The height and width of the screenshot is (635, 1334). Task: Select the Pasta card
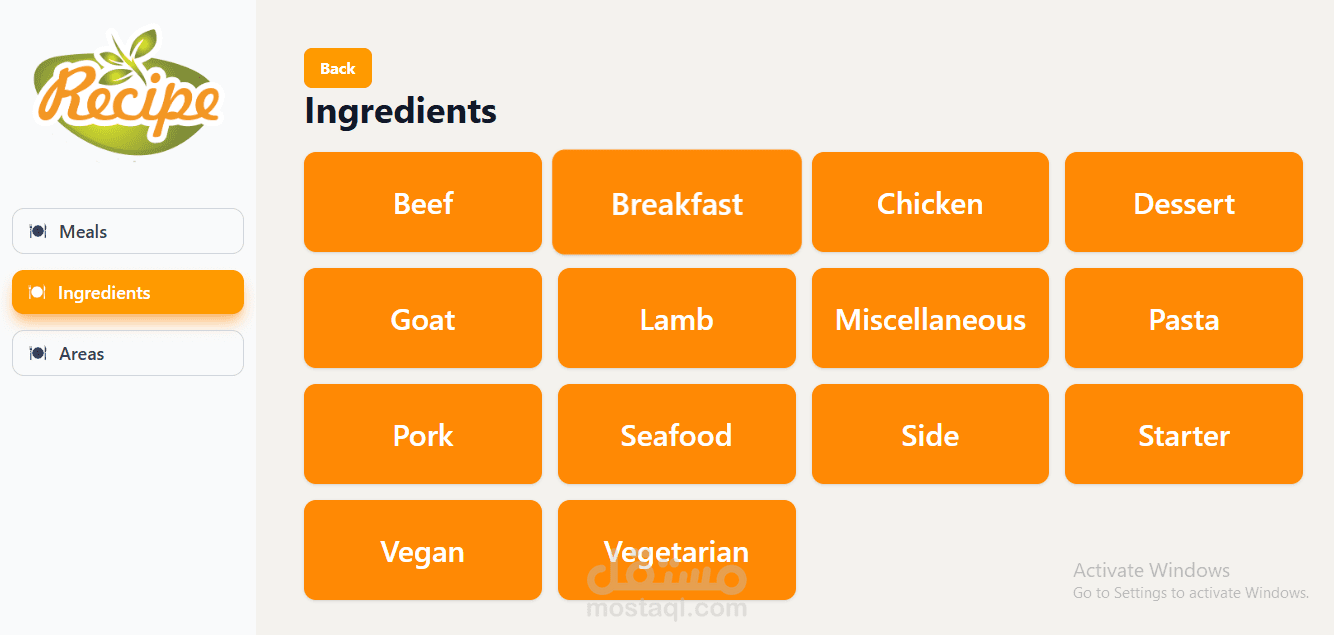click(x=1183, y=318)
